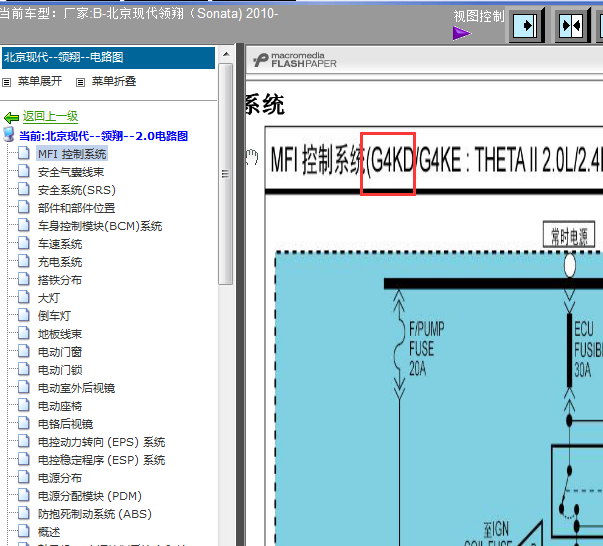Click the Macromedia FlashPaper logo
The height and width of the screenshot is (546, 603).
295,60
